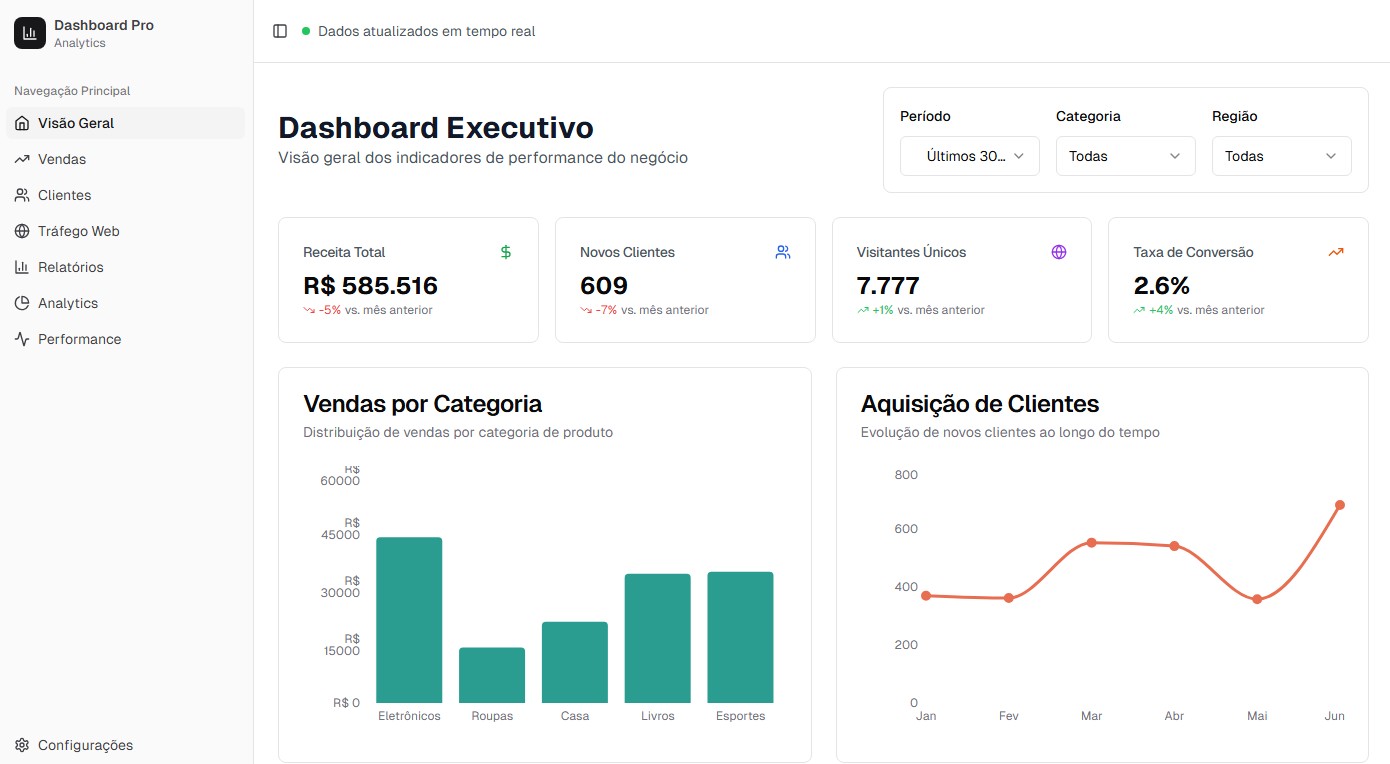Expand the Região selector

[1281, 156]
